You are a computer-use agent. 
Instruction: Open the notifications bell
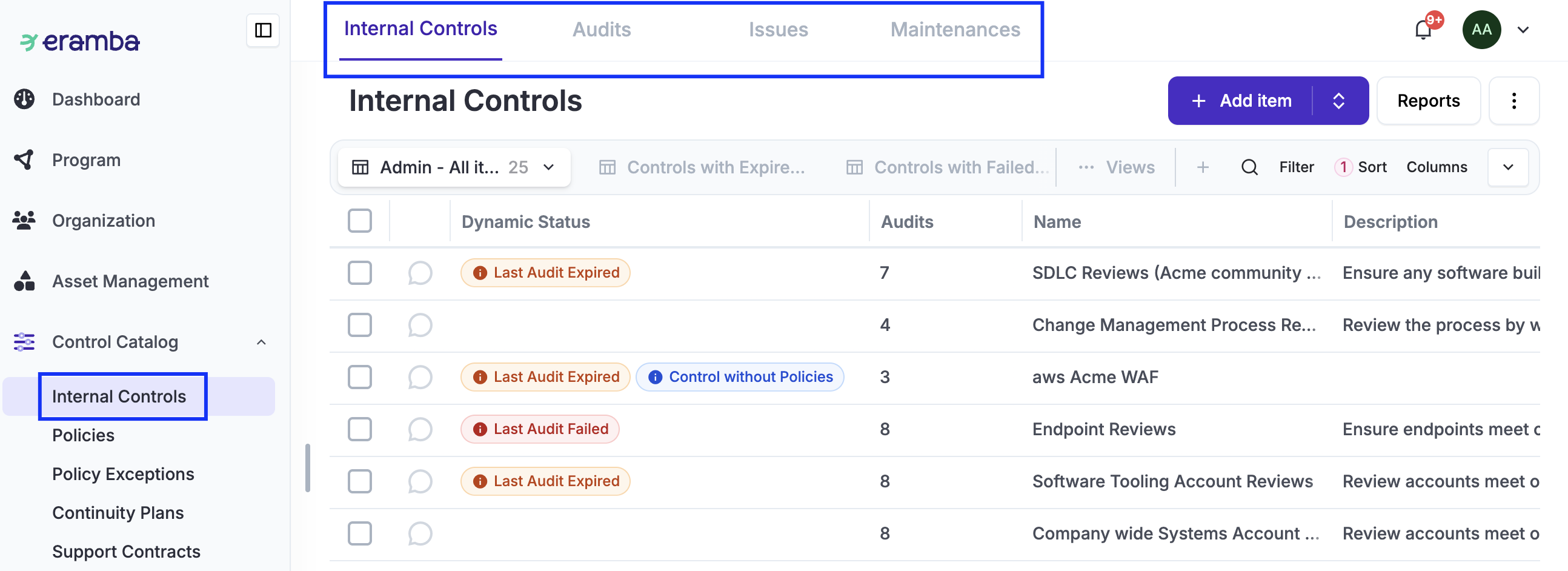(x=1422, y=30)
